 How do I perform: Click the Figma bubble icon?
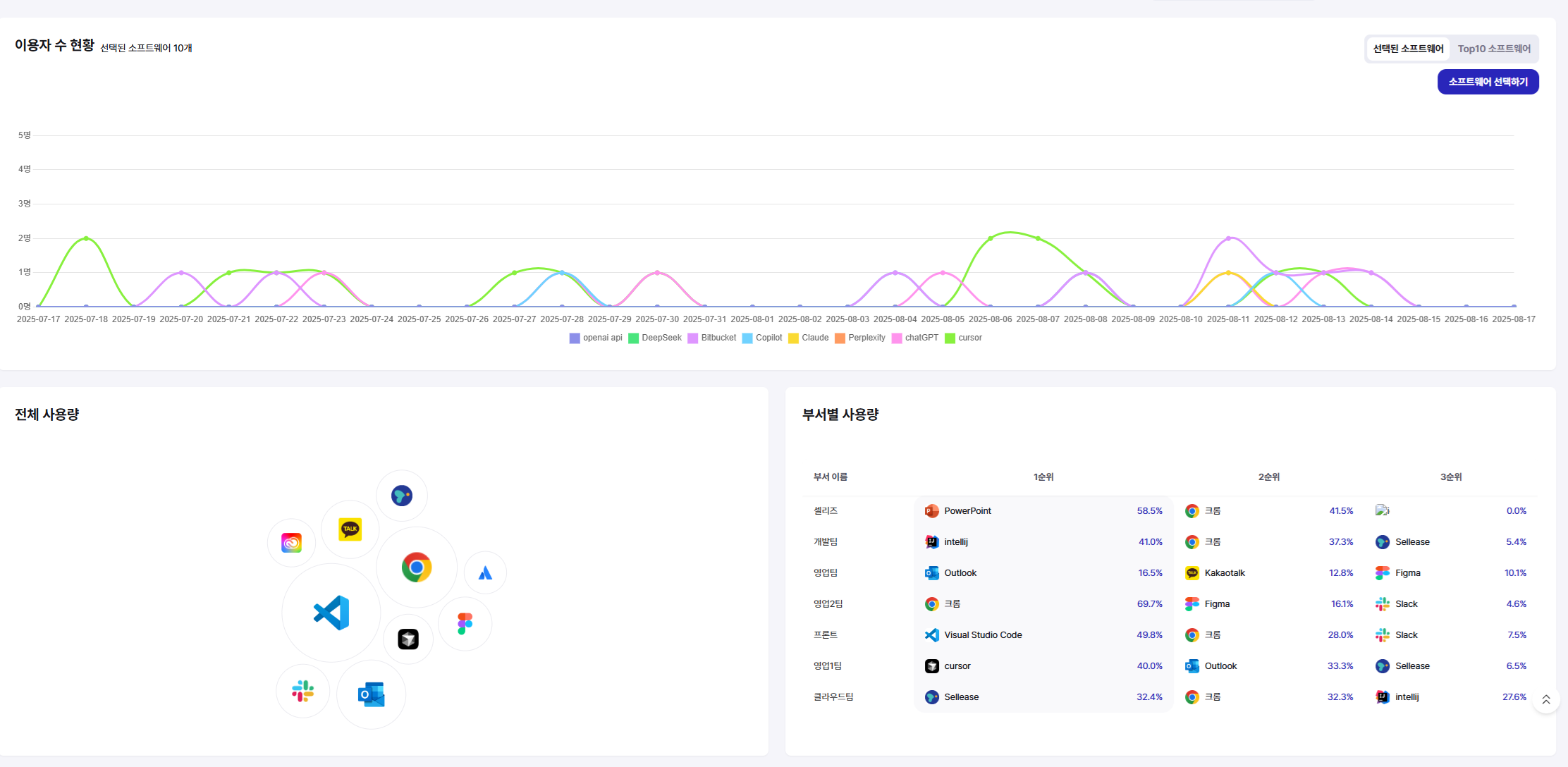[465, 623]
